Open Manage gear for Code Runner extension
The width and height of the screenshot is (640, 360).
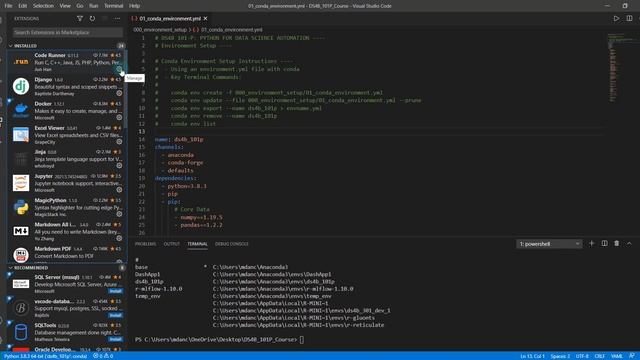119,69
